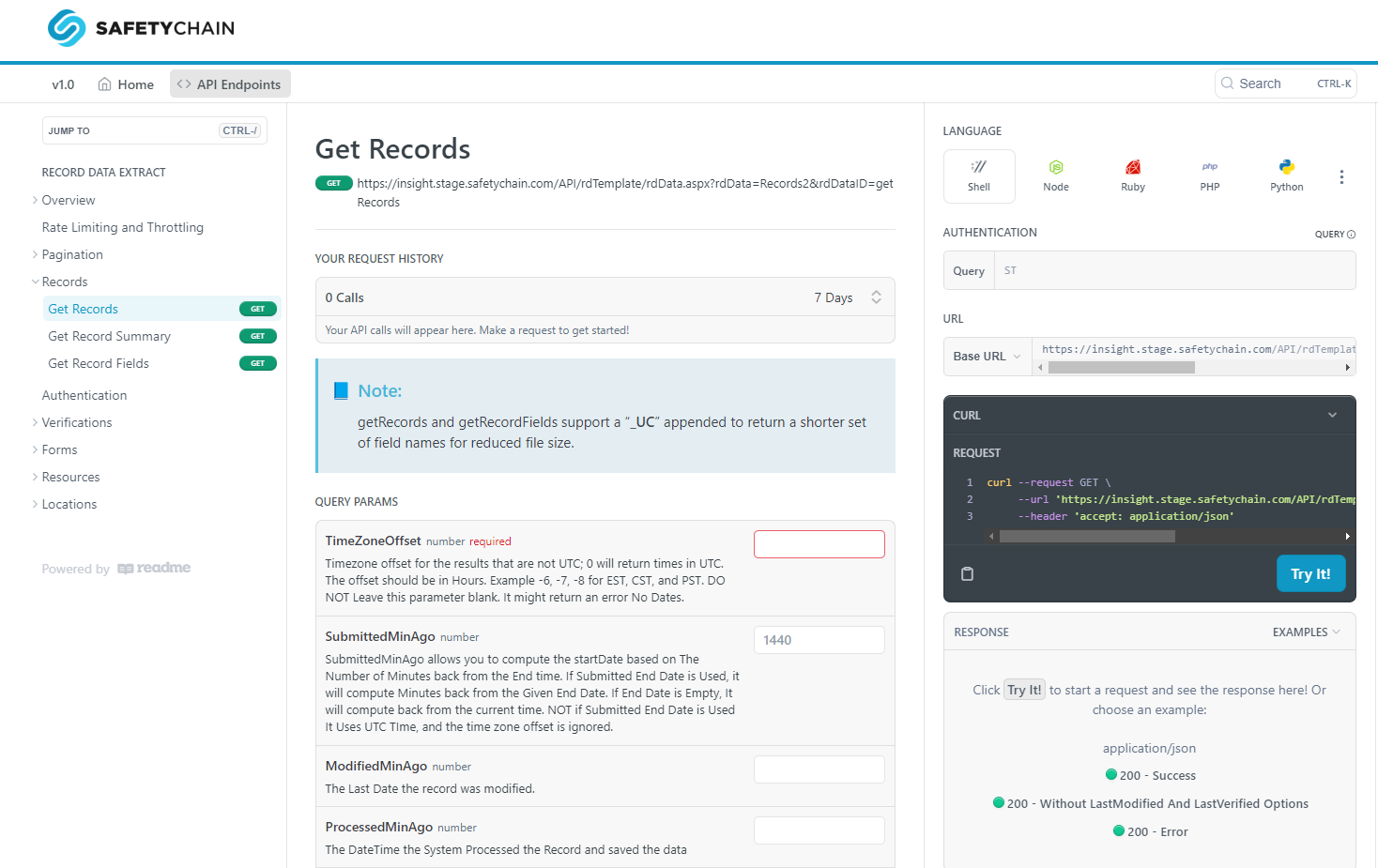Open Get Record Fields page
Screen dimensions: 1378x868
[161, 363]
